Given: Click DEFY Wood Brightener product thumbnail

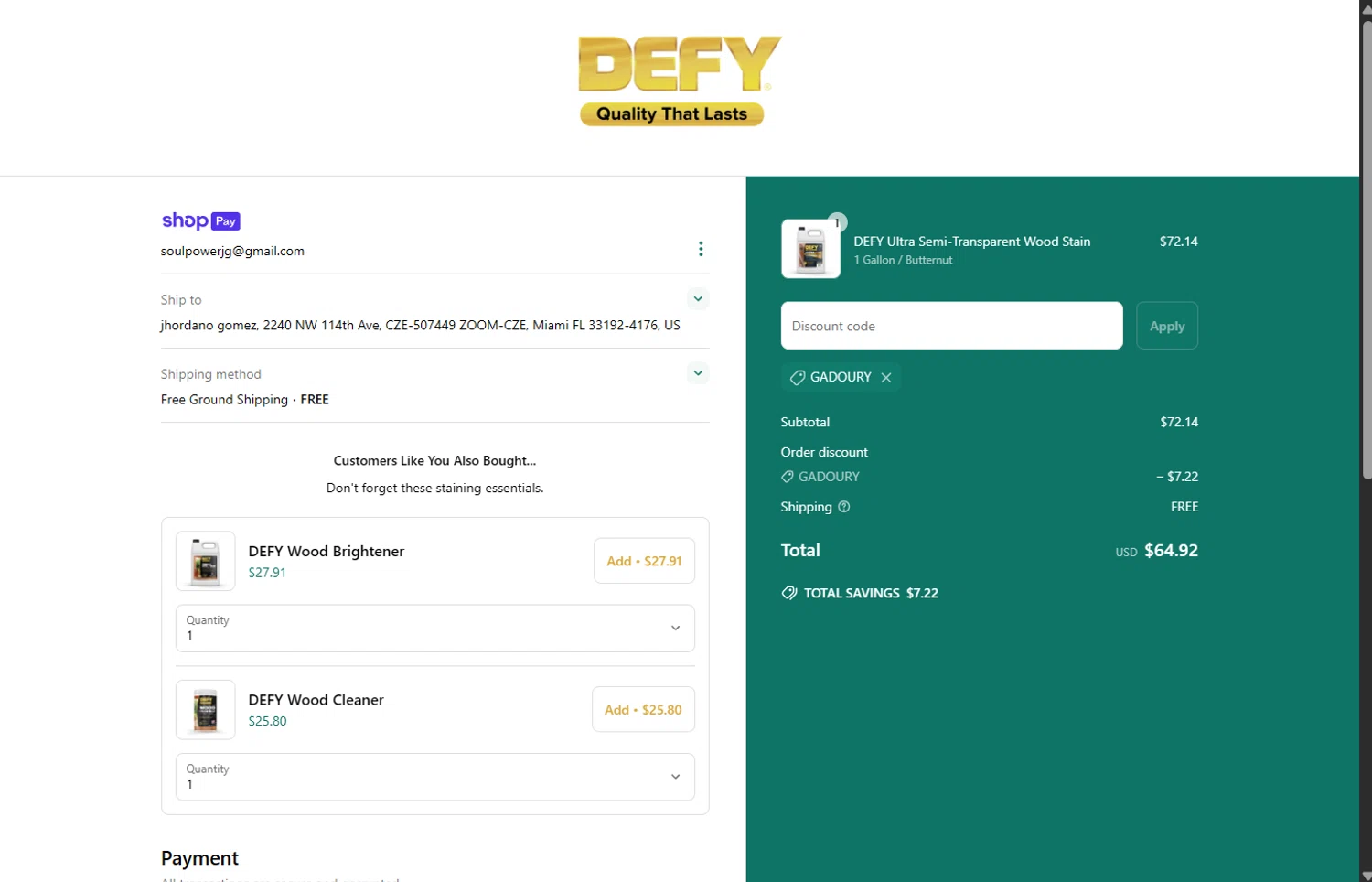Looking at the screenshot, I should [206, 561].
